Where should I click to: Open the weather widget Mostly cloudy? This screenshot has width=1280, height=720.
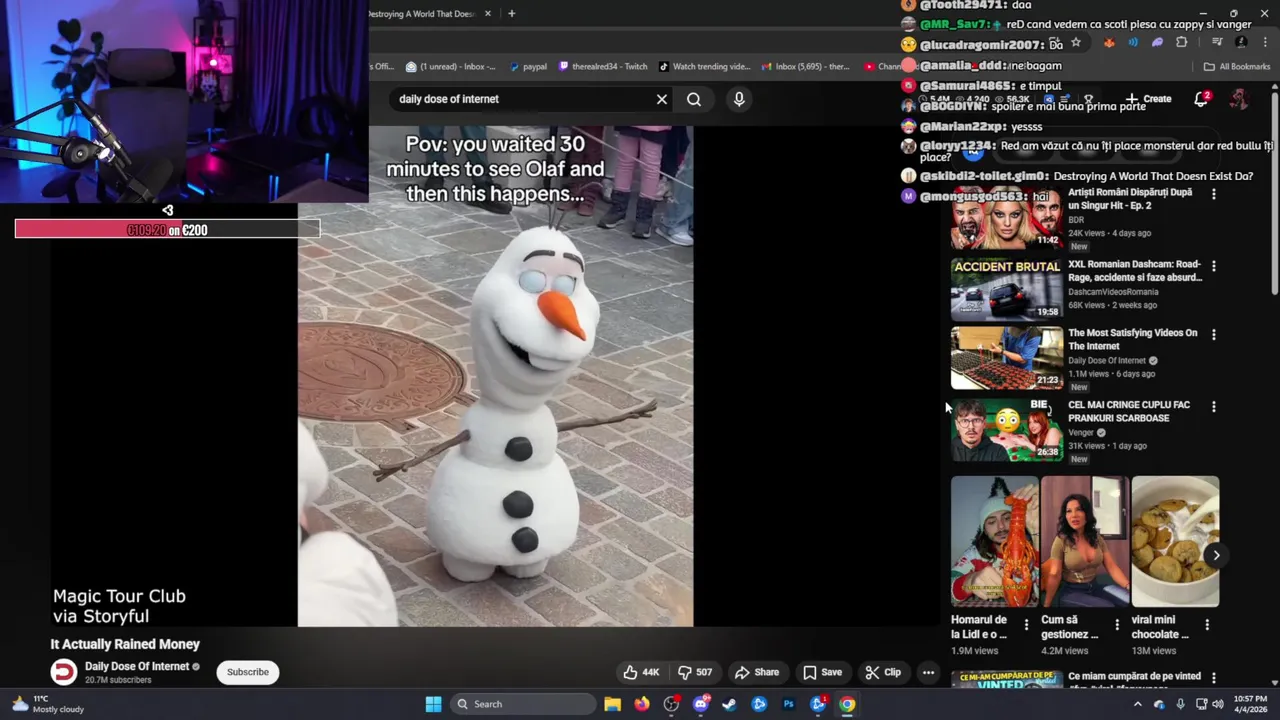47,704
